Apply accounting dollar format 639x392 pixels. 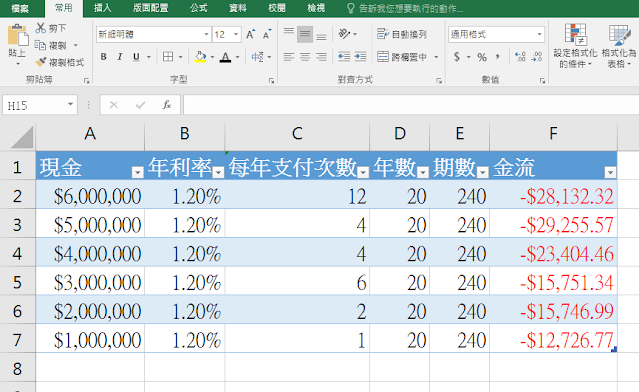(457, 57)
